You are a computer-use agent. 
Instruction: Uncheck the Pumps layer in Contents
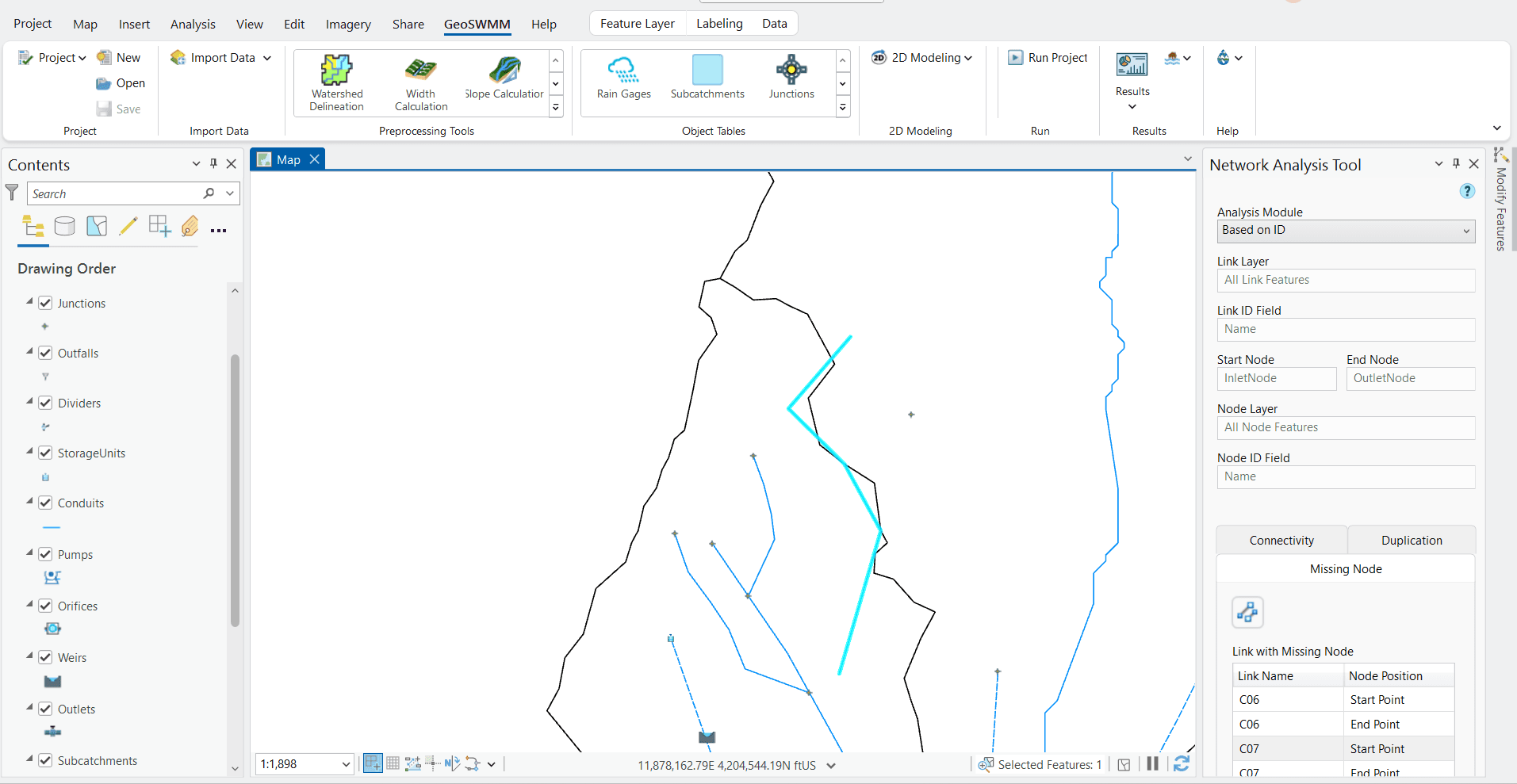45,553
